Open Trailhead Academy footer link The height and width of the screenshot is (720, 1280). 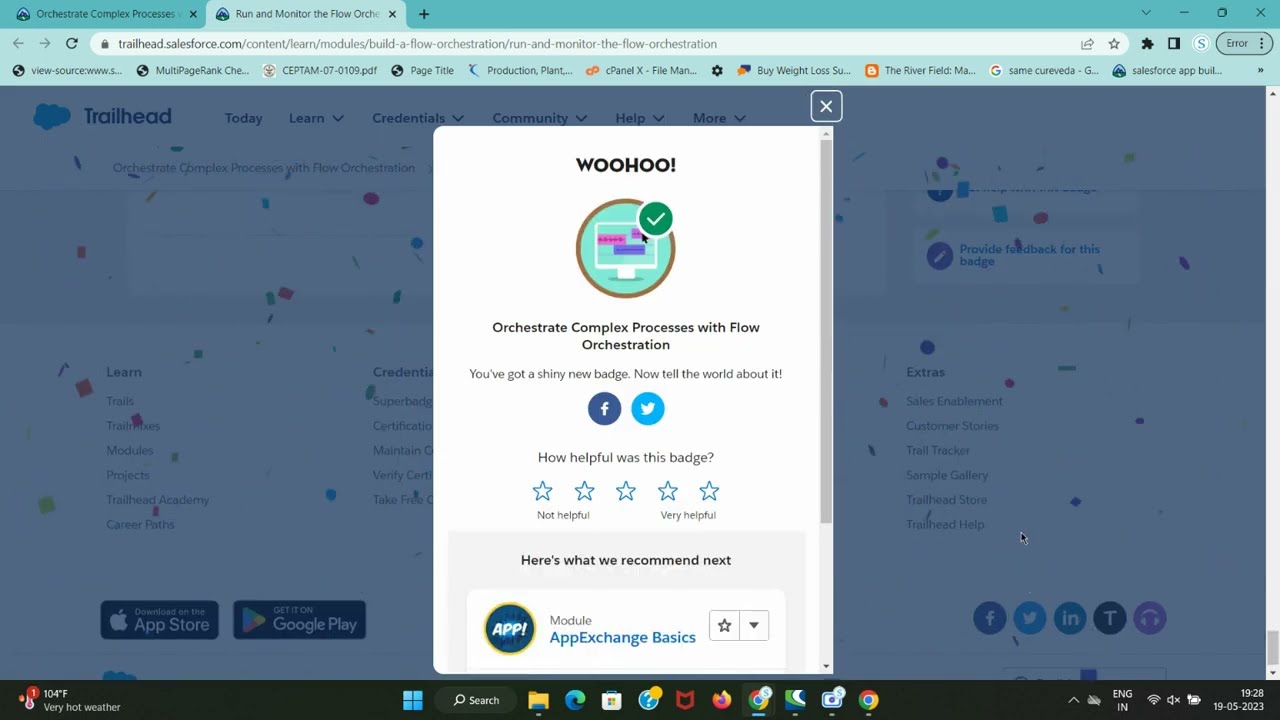[x=158, y=500]
